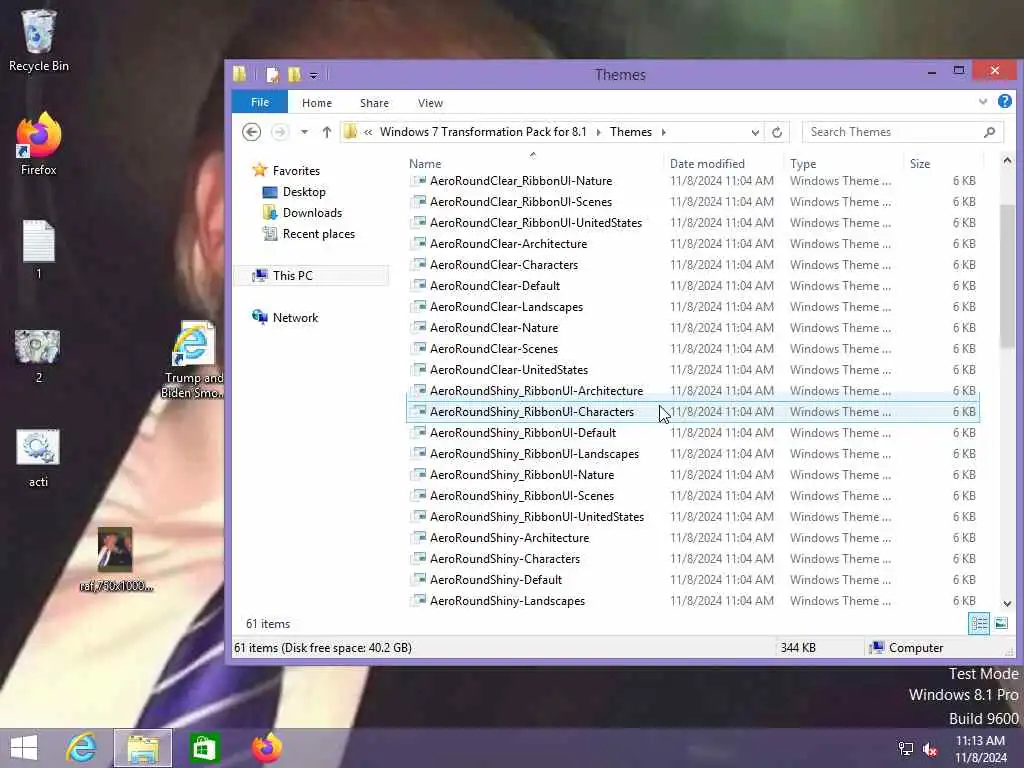Select AeroRoundShiny-Landscapes theme file
Viewport: 1024px width, 768px height.
tap(692, 601)
